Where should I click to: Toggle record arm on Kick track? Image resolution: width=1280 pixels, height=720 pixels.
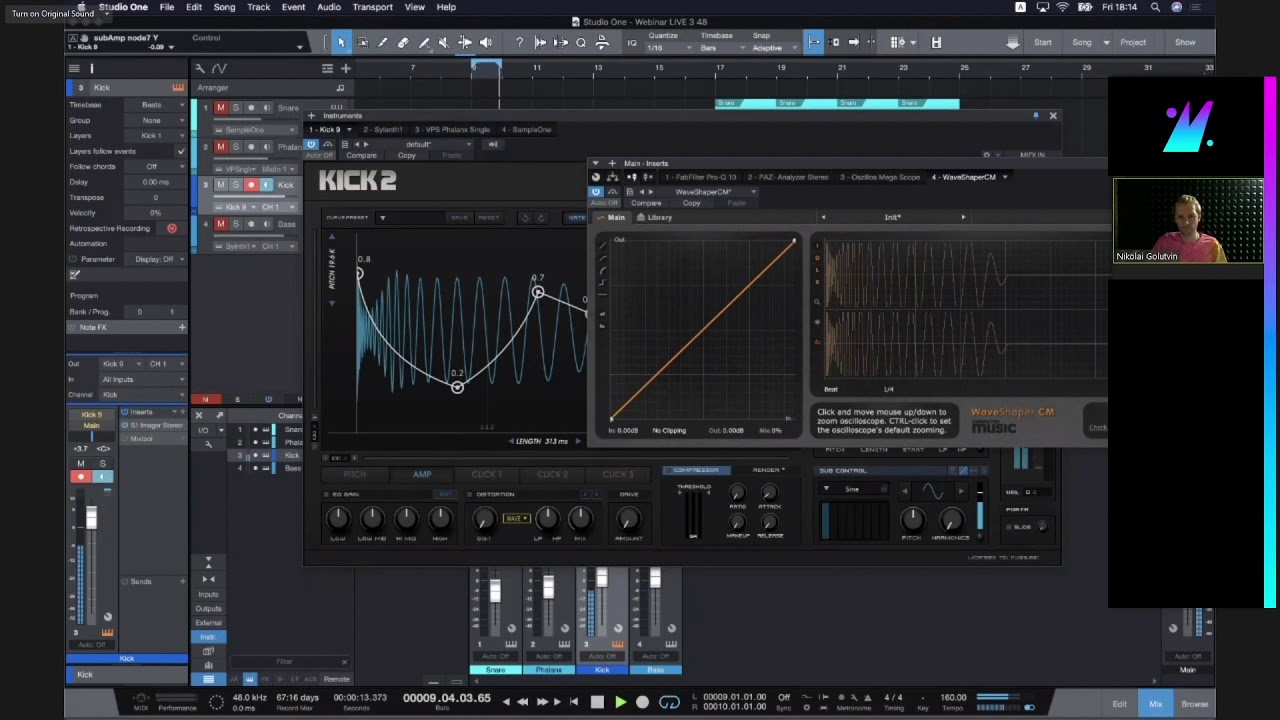pyautogui.click(x=251, y=185)
